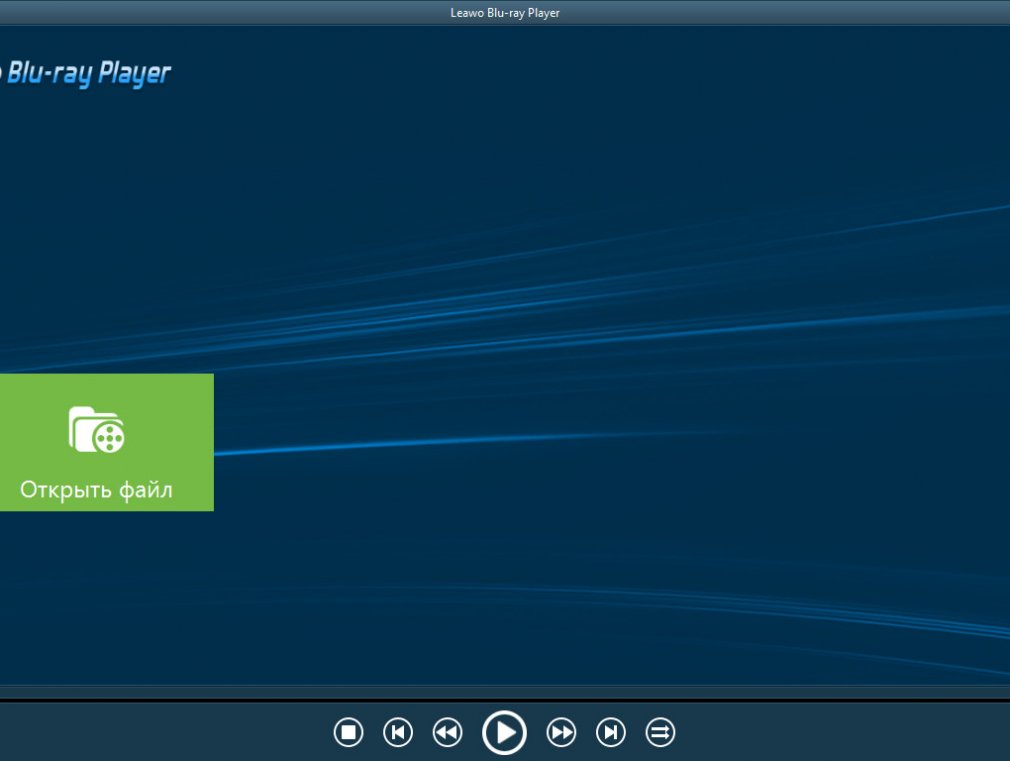Fast forward with the double-right-arrow button
1010x761 pixels.
coord(561,732)
